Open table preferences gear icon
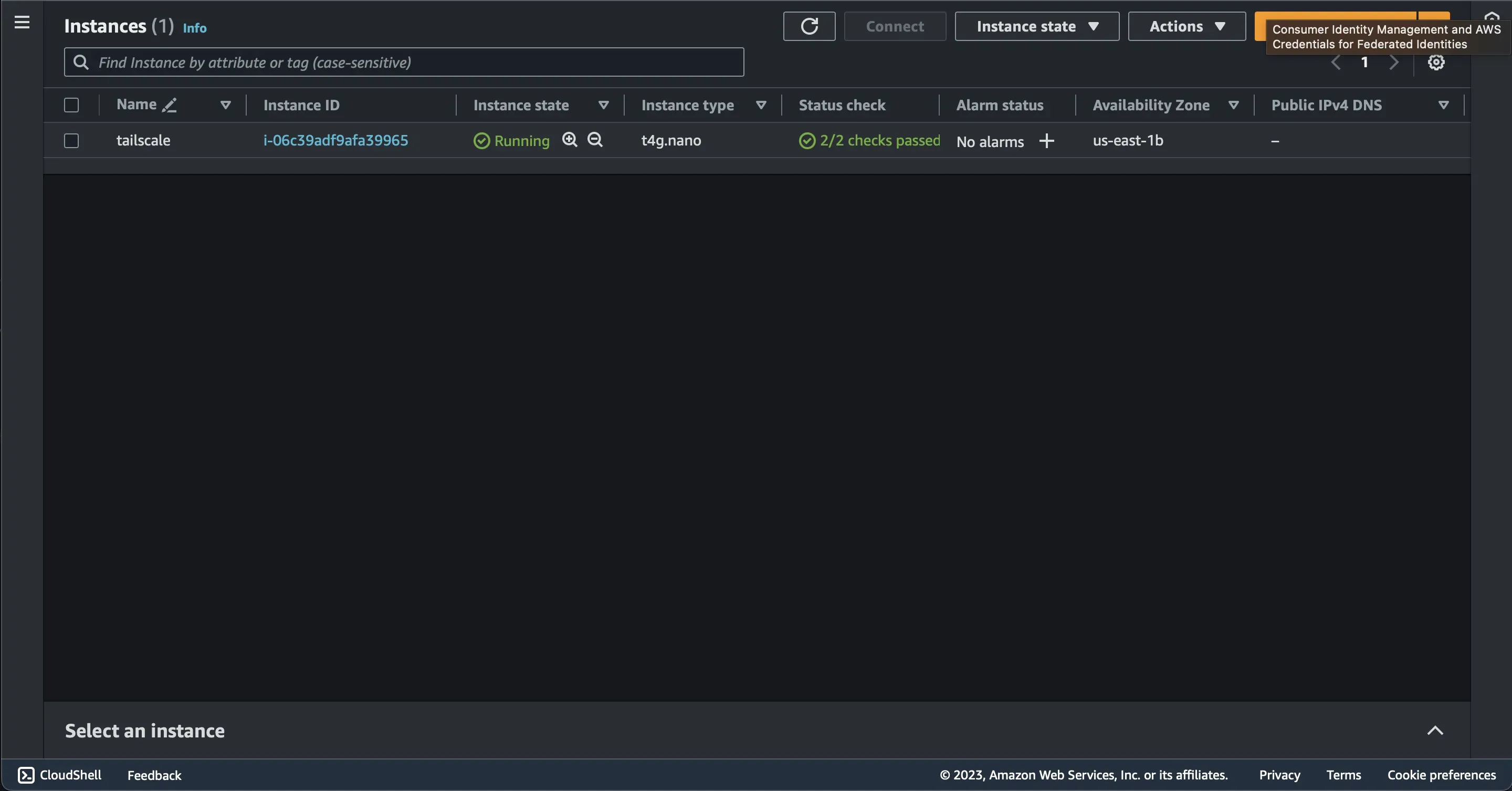 (1436, 63)
